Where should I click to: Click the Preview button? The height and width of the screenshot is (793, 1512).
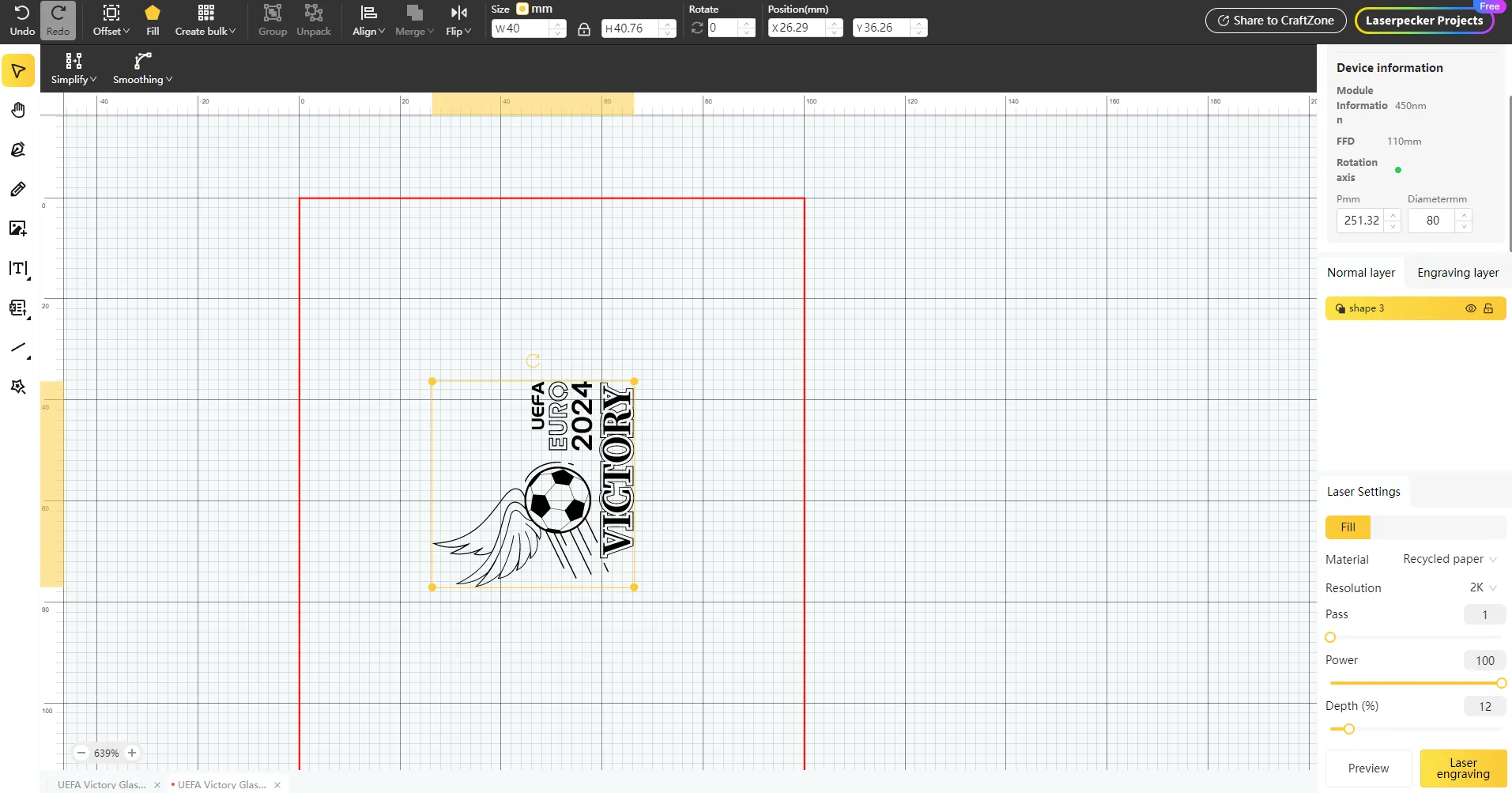[1368, 768]
